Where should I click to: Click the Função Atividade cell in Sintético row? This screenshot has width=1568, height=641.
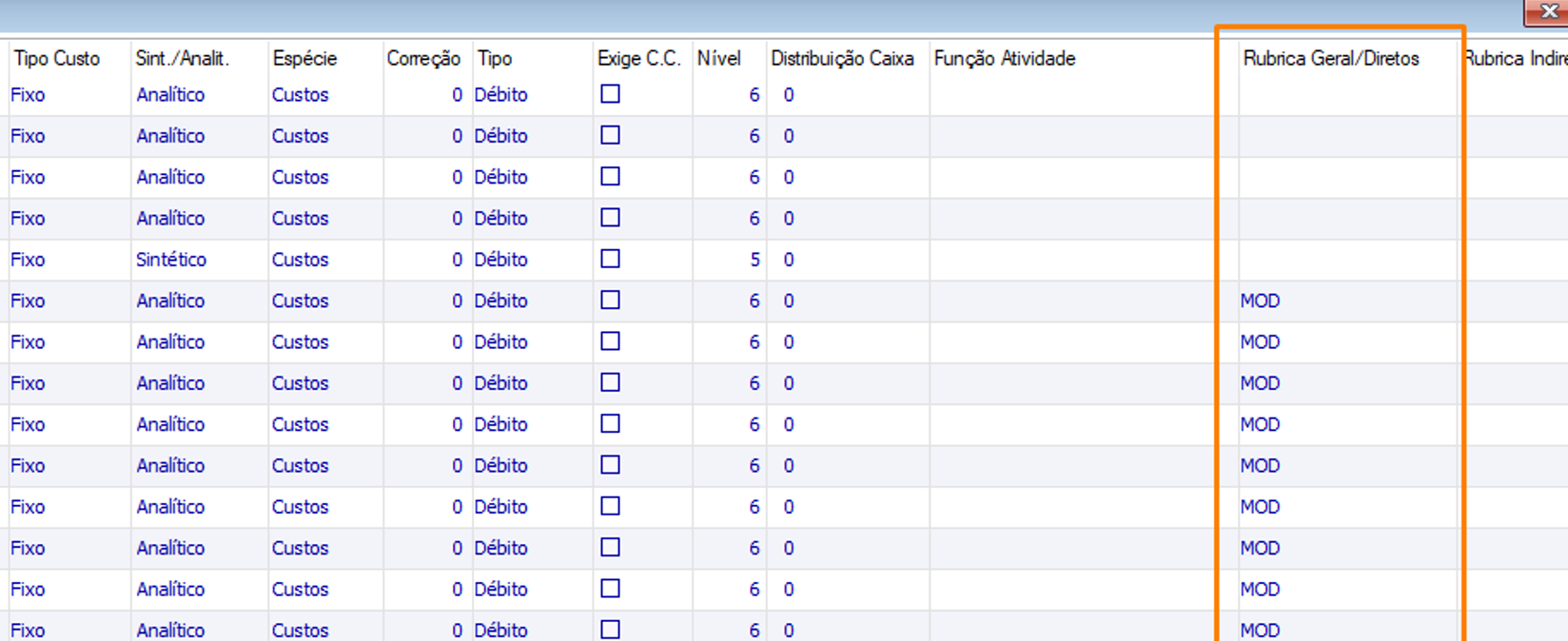1073,260
